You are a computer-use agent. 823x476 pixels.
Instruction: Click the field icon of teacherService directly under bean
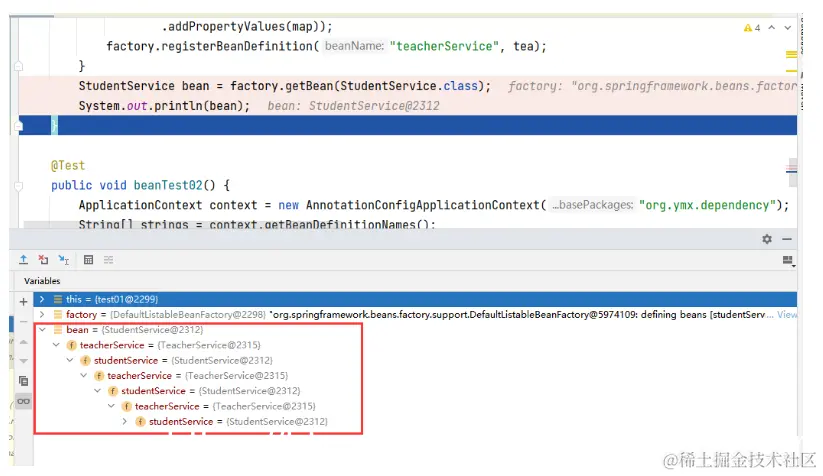(71, 345)
